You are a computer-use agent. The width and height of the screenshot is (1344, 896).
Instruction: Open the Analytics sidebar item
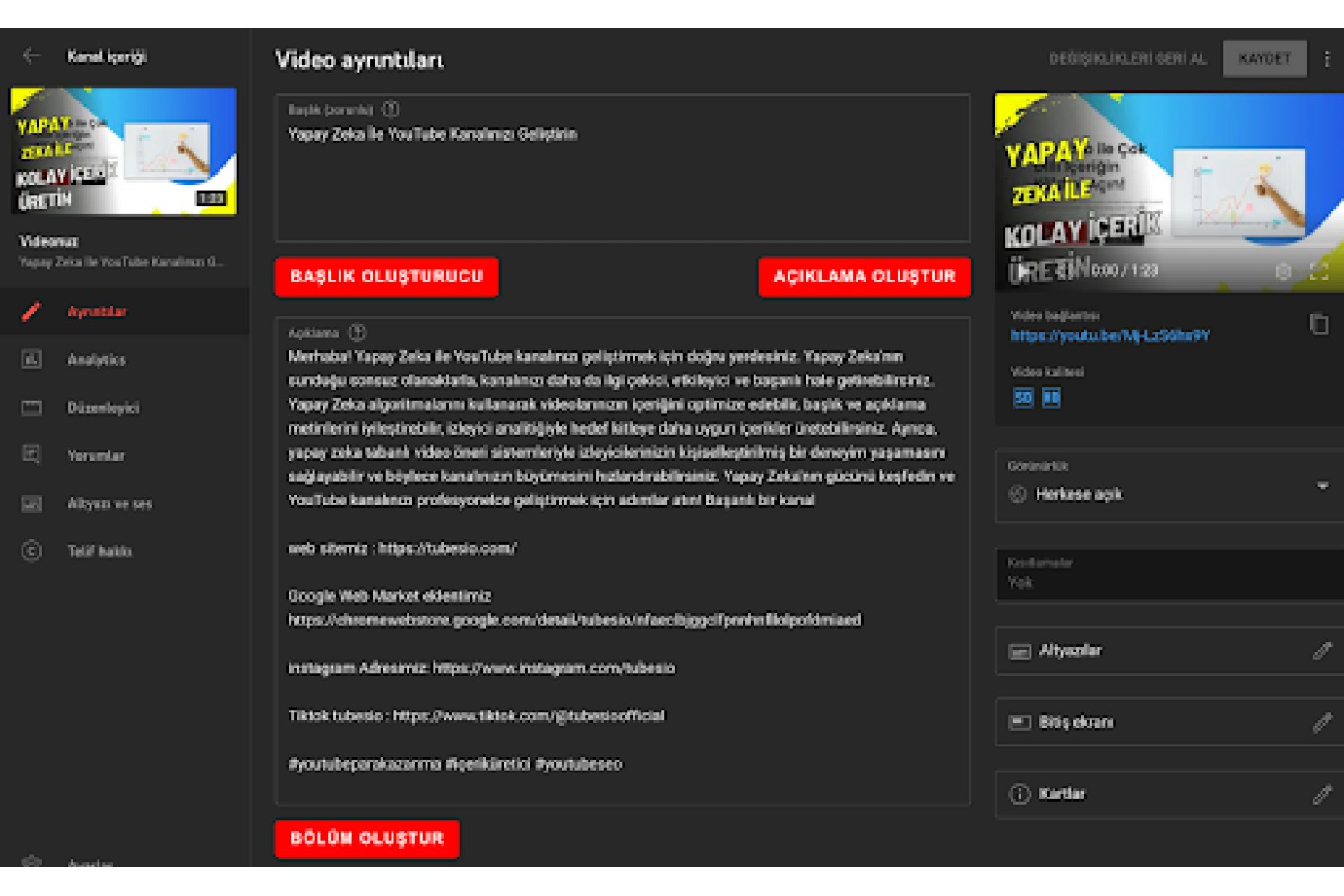pyautogui.click(x=125, y=359)
